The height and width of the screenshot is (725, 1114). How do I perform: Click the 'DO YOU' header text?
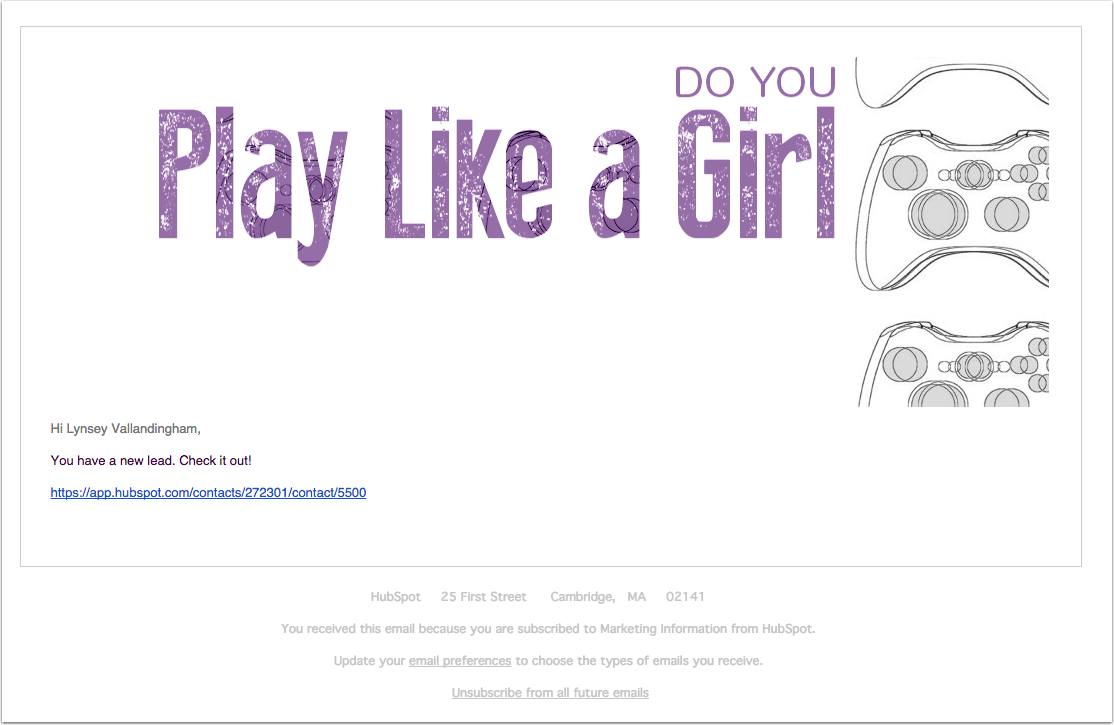click(755, 82)
